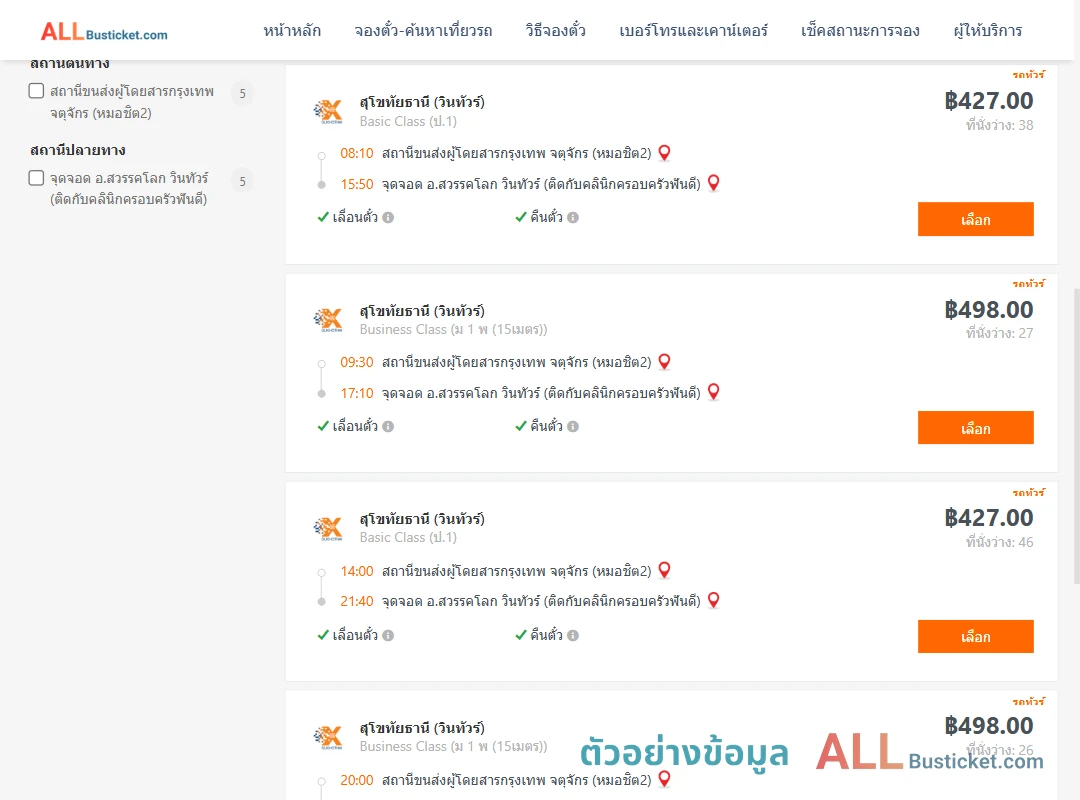Click the page vertical scrollbar
The height and width of the screenshot is (800, 1080).
click(x=1076, y=436)
